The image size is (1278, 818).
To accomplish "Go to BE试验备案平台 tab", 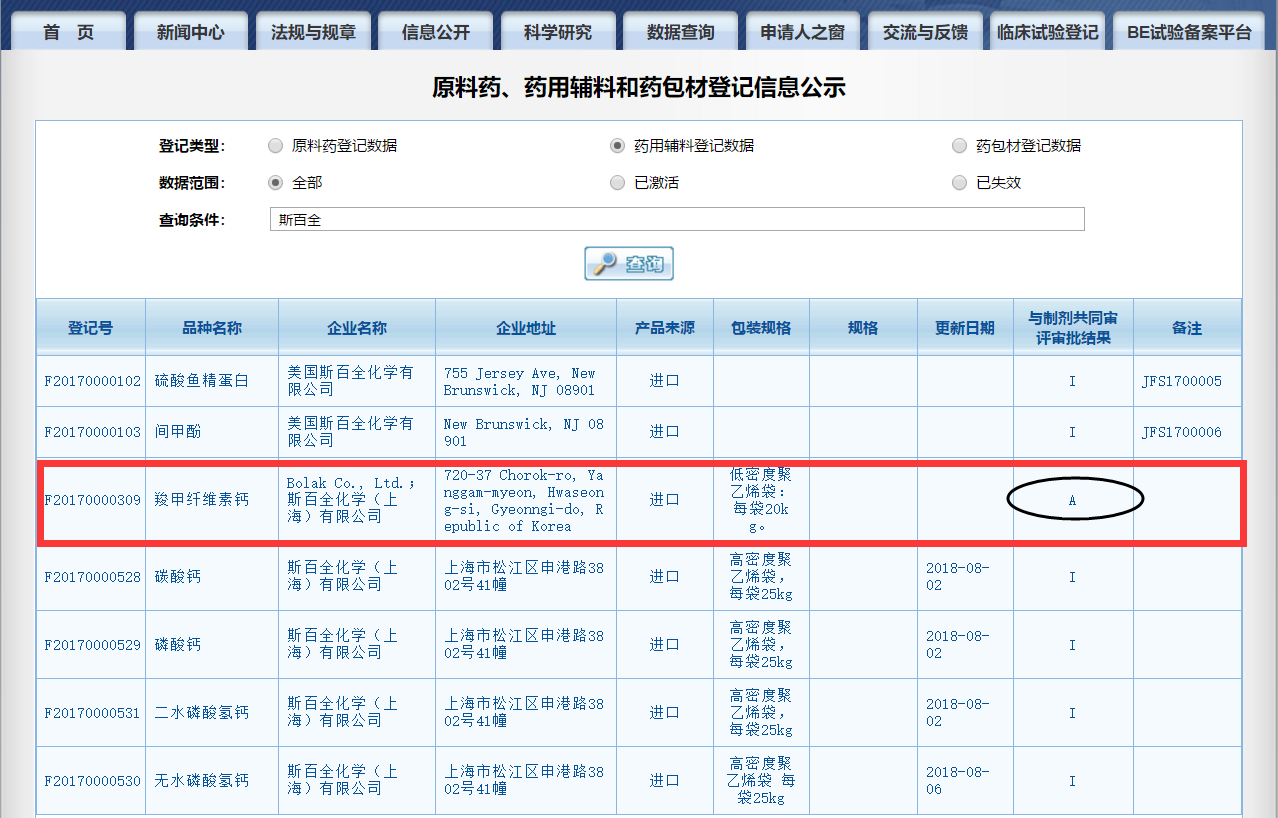I will point(1188,32).
